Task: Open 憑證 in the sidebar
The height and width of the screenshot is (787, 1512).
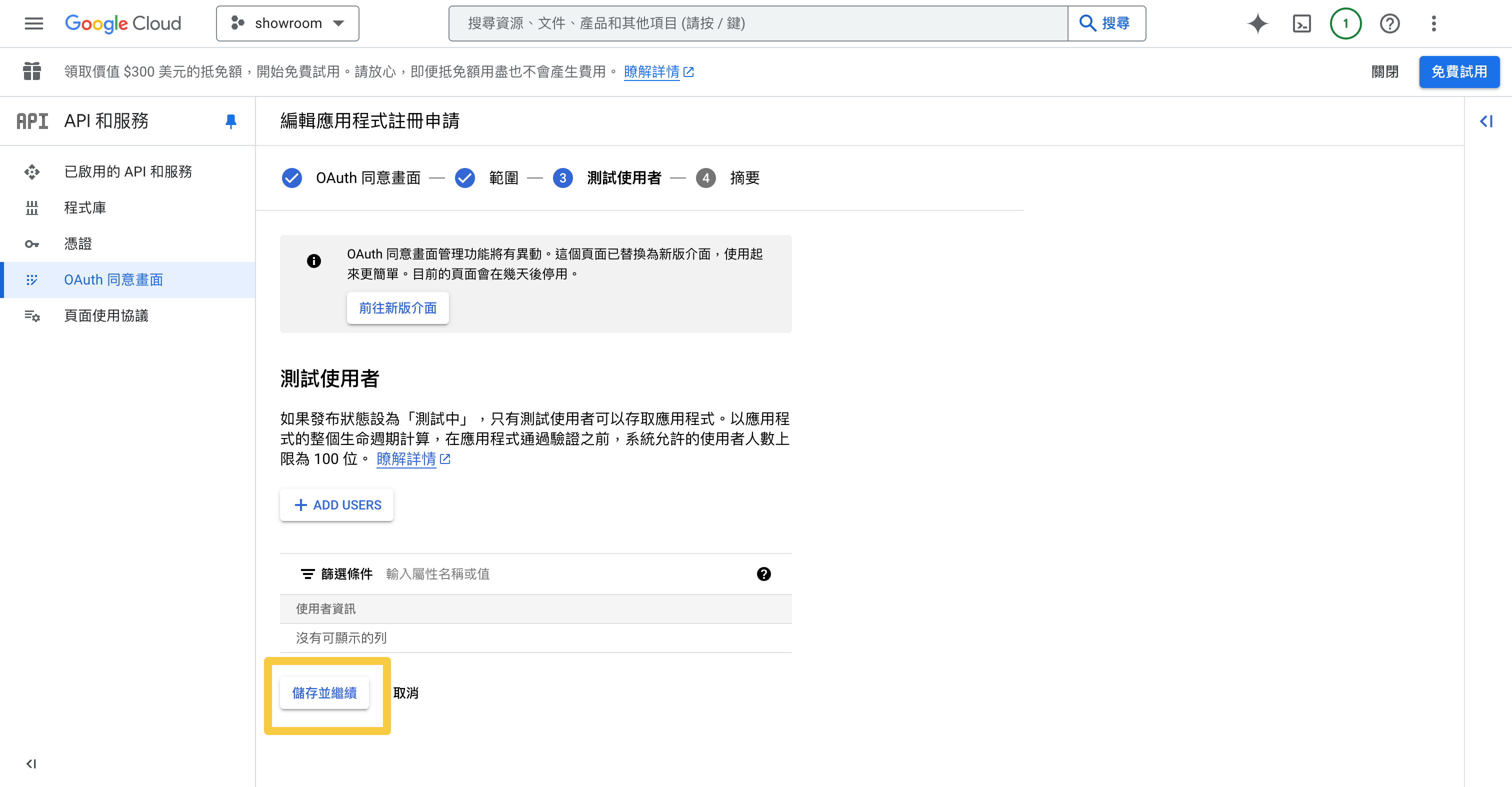Action: pyautogui.click(x=77, y=243)
